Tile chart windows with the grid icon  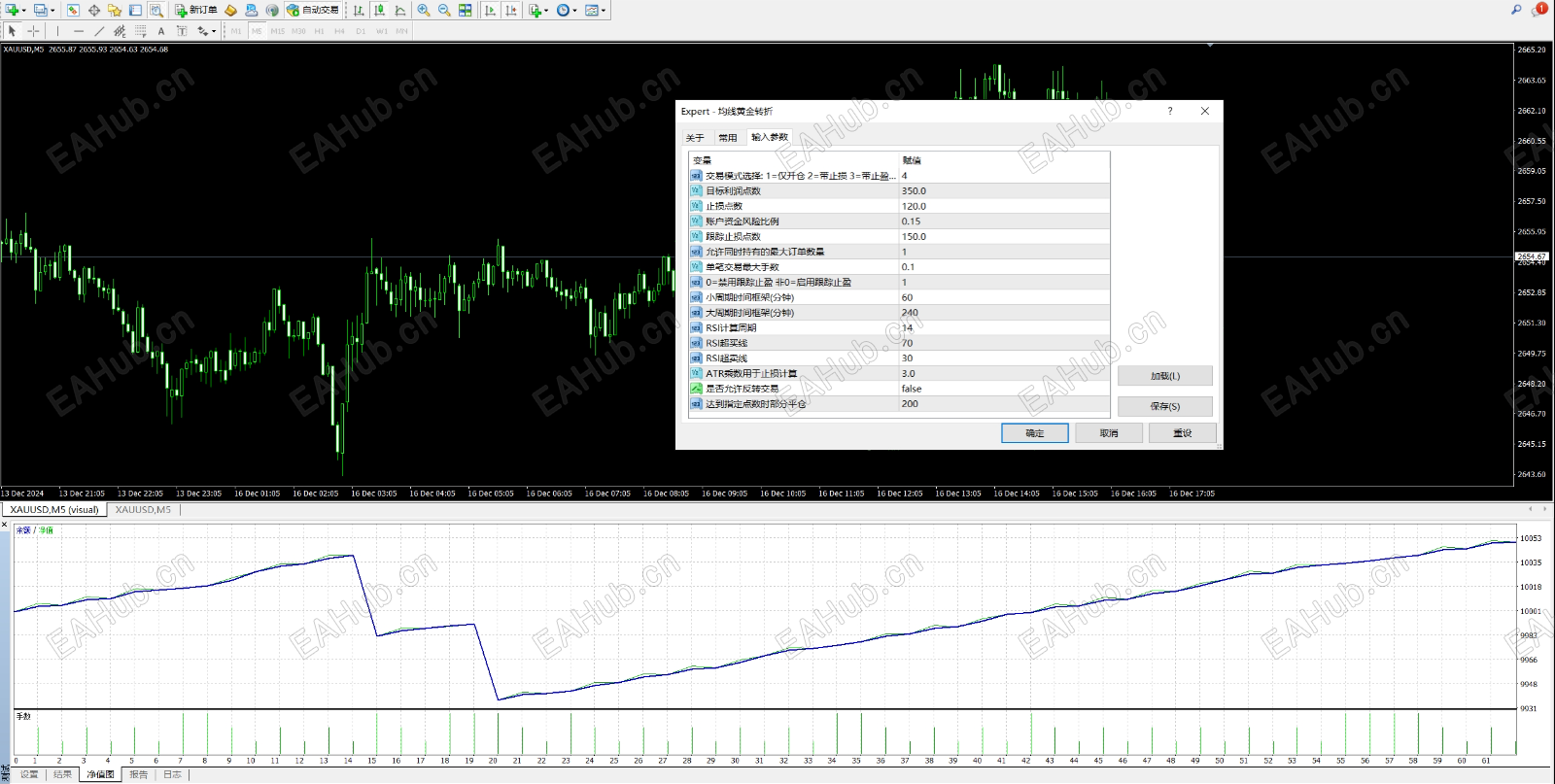click(x=466, y=10)
